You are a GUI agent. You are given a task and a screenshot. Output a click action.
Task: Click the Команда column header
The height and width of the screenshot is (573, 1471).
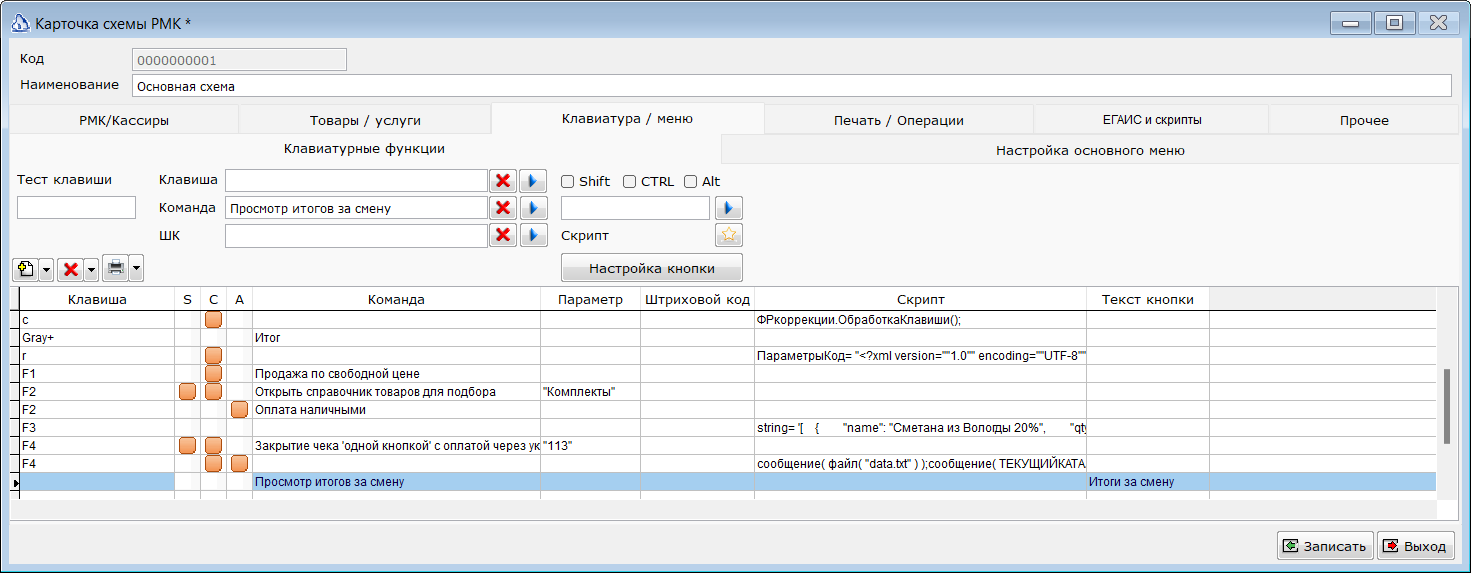(396, 299)
